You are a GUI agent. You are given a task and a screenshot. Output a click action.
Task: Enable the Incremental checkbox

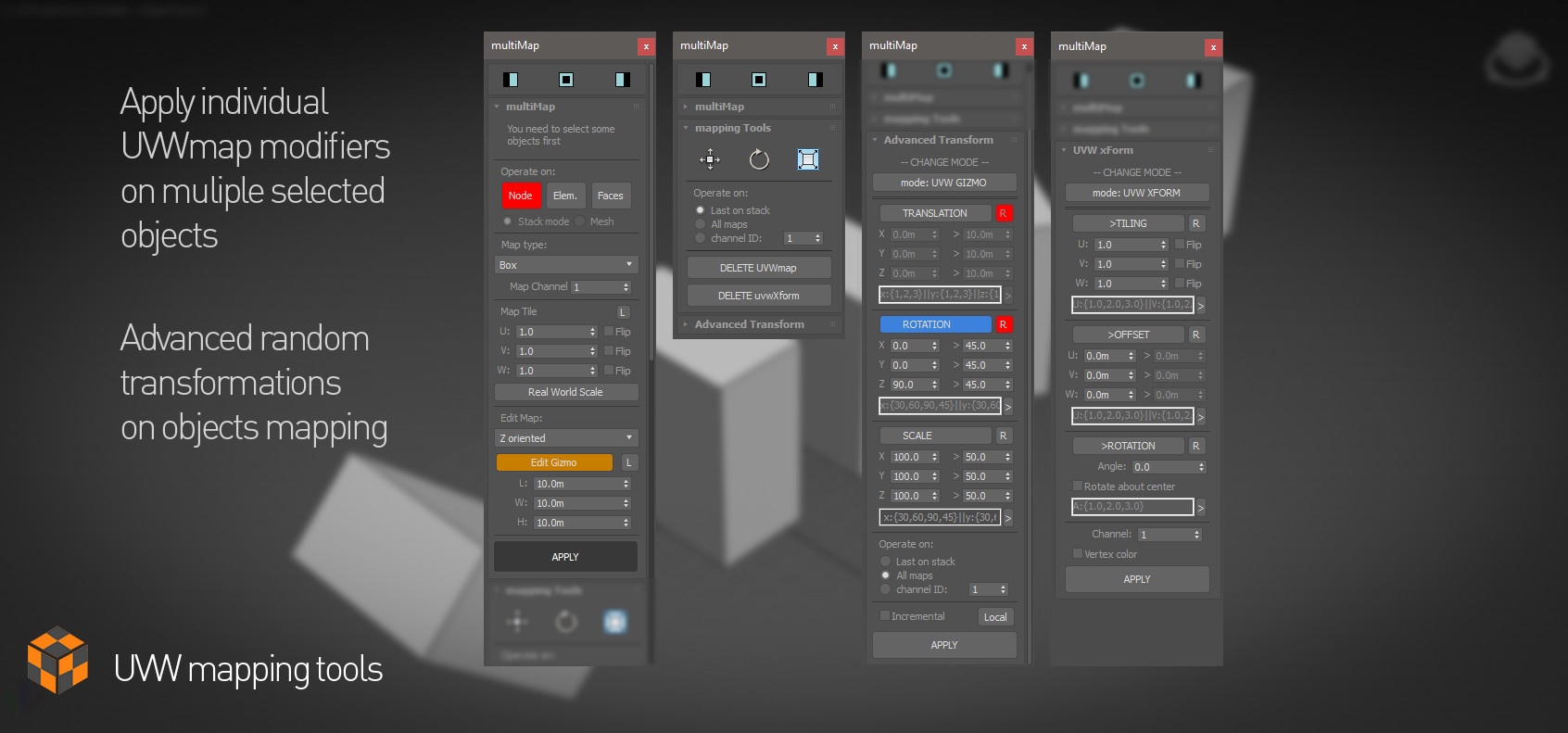[885, 616]
